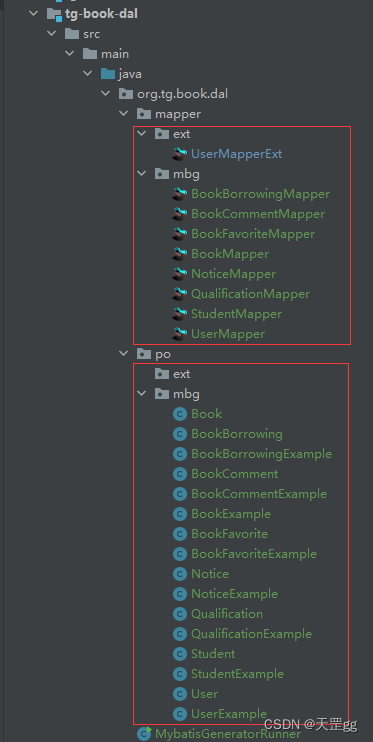373x742 pixels.
Task: Select the BookCommentExample class
Action: pyautogui.click(x=259, y=494)
